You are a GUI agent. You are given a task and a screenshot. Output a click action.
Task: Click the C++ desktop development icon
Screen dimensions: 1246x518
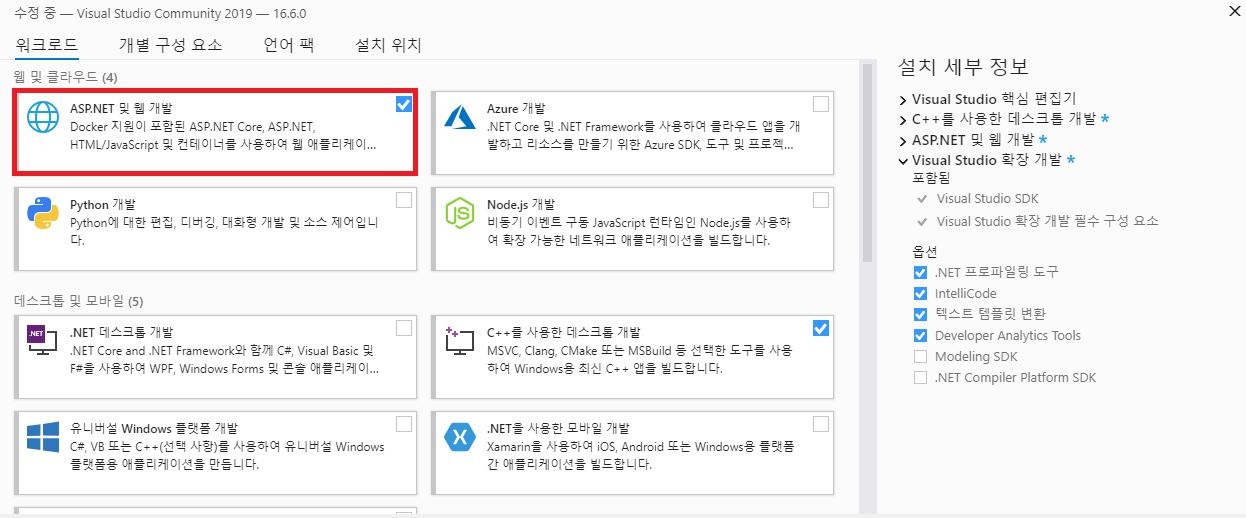tap(460, 341)
